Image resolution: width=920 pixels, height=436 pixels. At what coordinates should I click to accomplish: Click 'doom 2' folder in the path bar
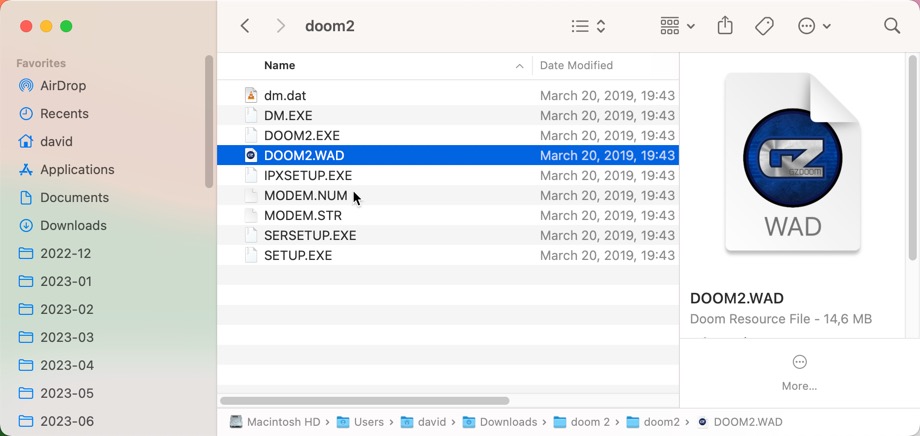click(x=581, y=422)
